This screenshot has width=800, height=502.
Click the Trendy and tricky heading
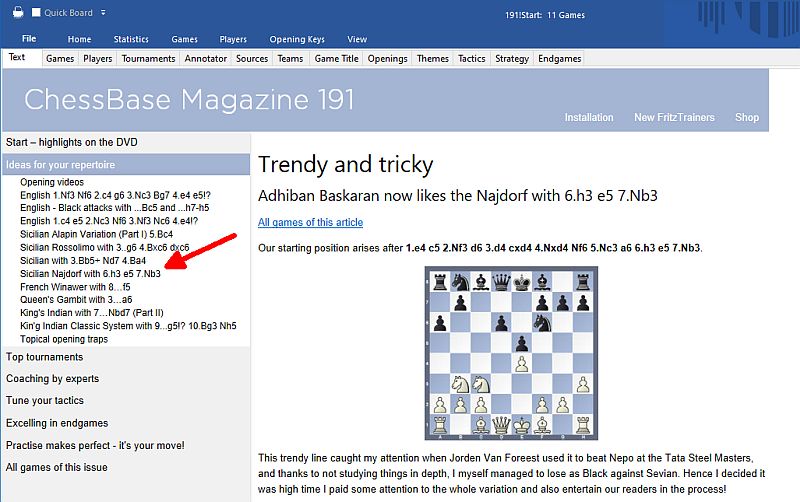pos(345,165)
